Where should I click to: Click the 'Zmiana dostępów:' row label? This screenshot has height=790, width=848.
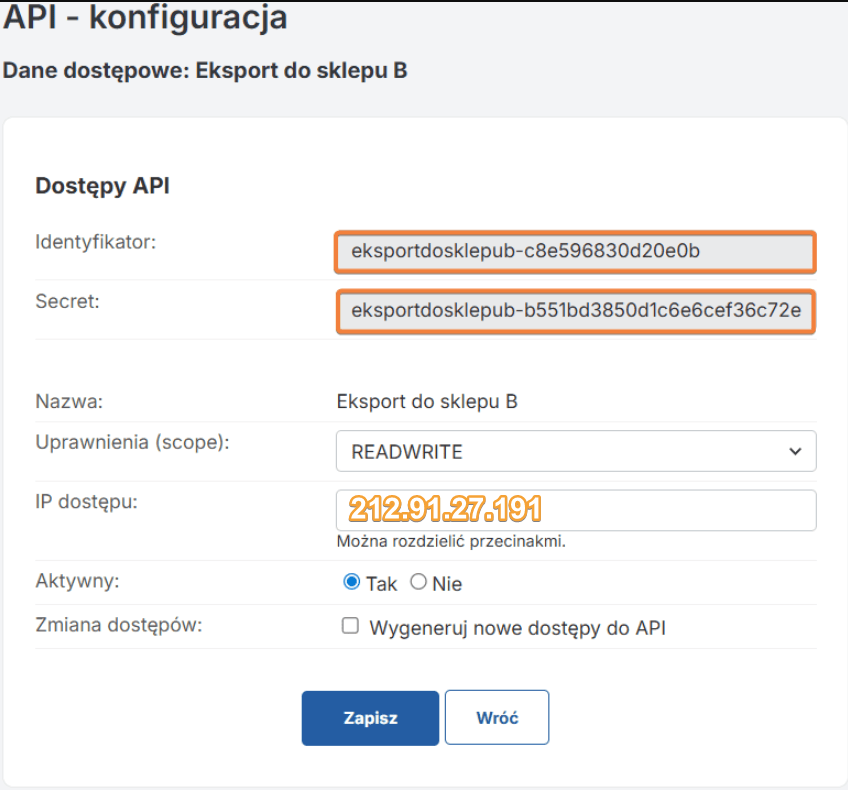[119, 626]
